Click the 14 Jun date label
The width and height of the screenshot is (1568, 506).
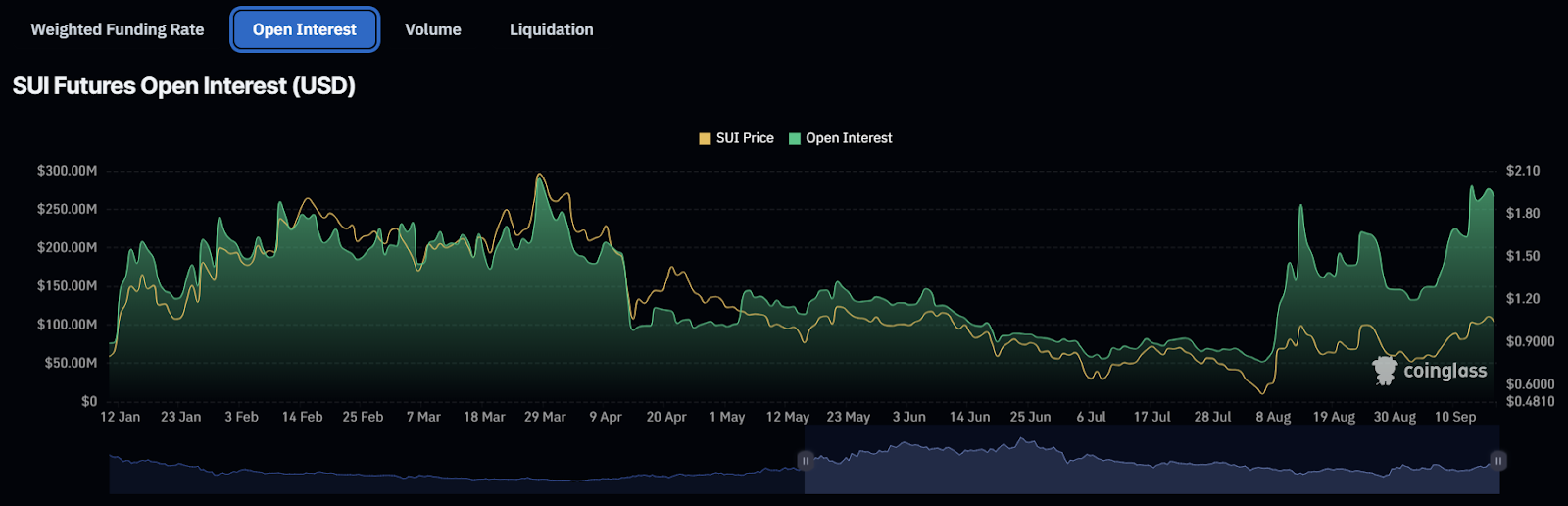pos(969,417)
